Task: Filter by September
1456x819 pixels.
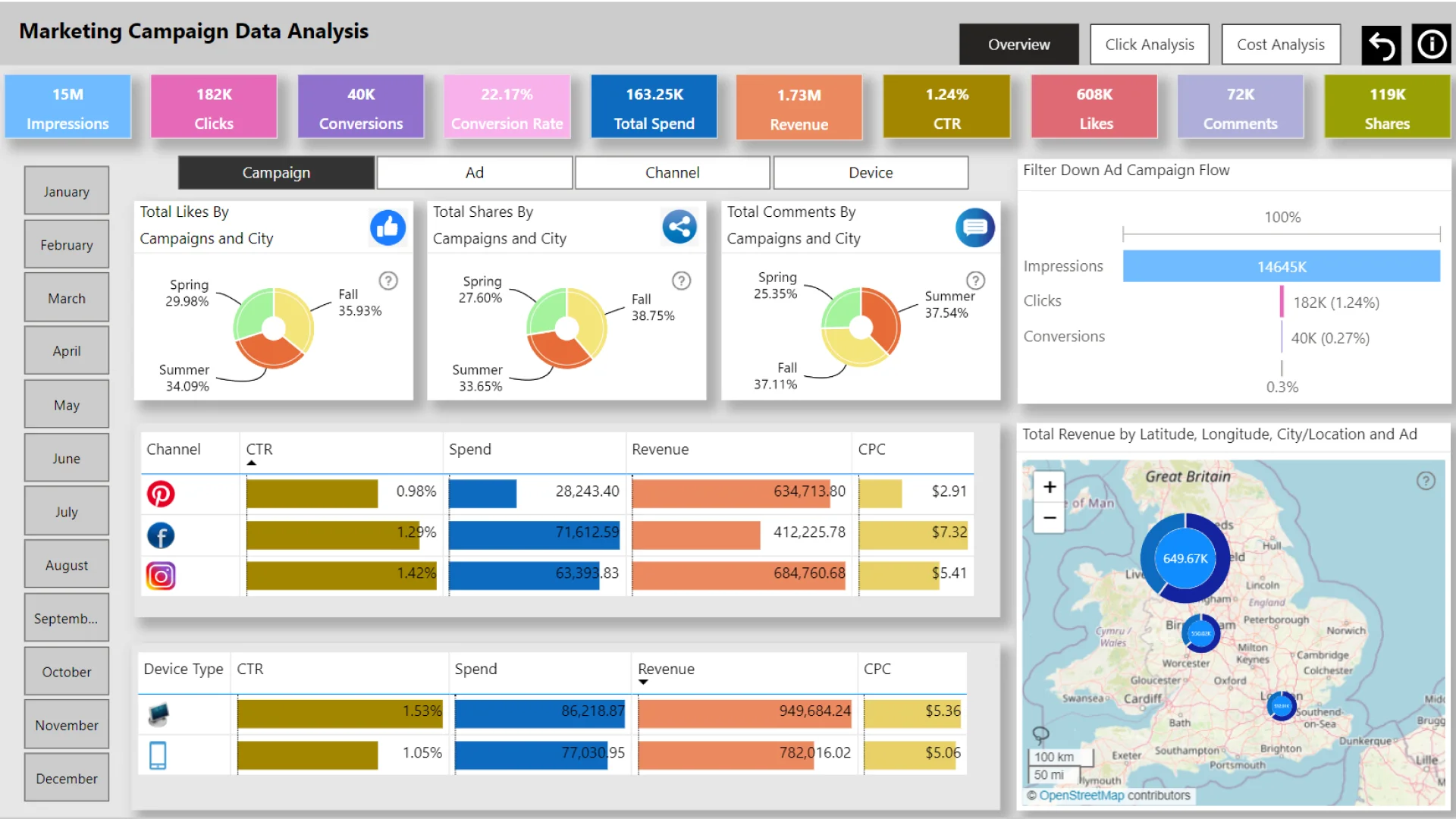Action: (67, 618)
